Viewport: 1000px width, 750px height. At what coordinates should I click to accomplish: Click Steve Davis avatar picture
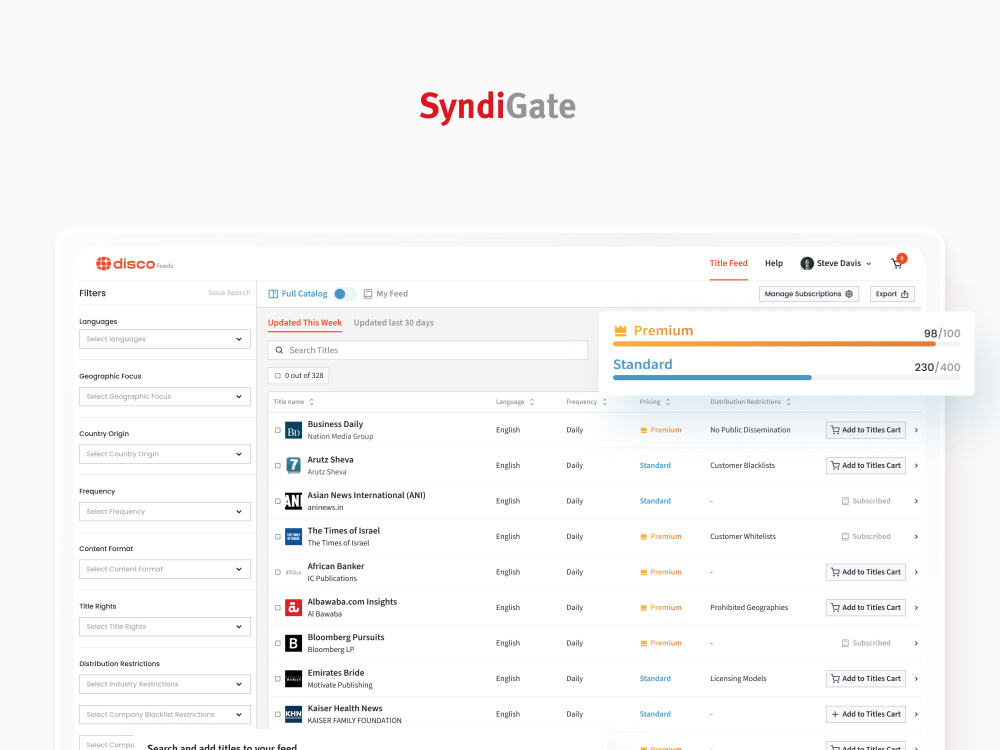807,263
